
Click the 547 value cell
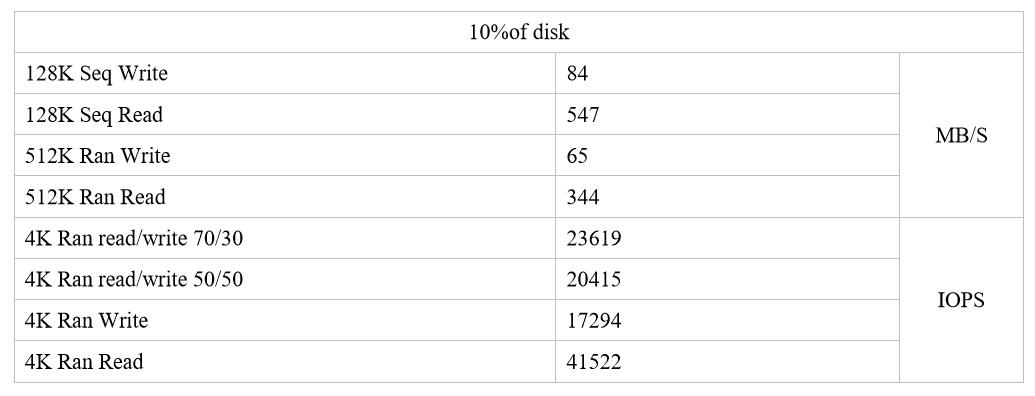727,114
